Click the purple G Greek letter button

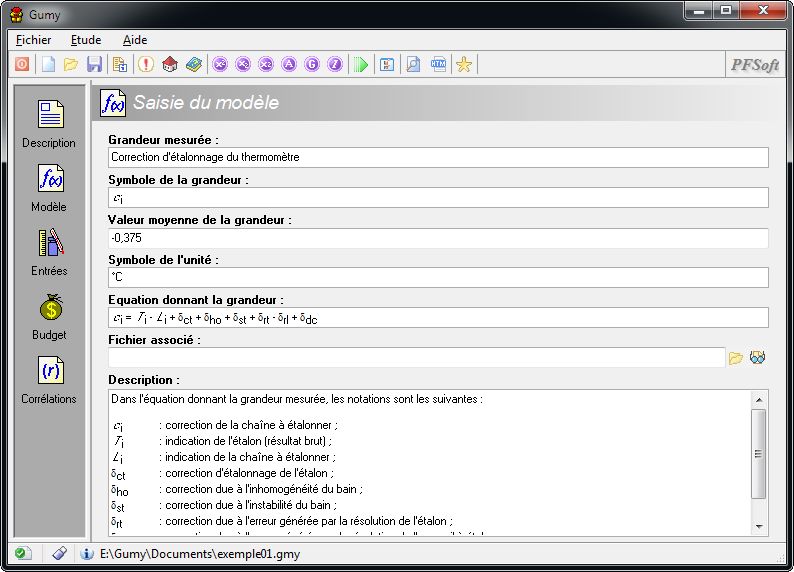click(312, 64)
